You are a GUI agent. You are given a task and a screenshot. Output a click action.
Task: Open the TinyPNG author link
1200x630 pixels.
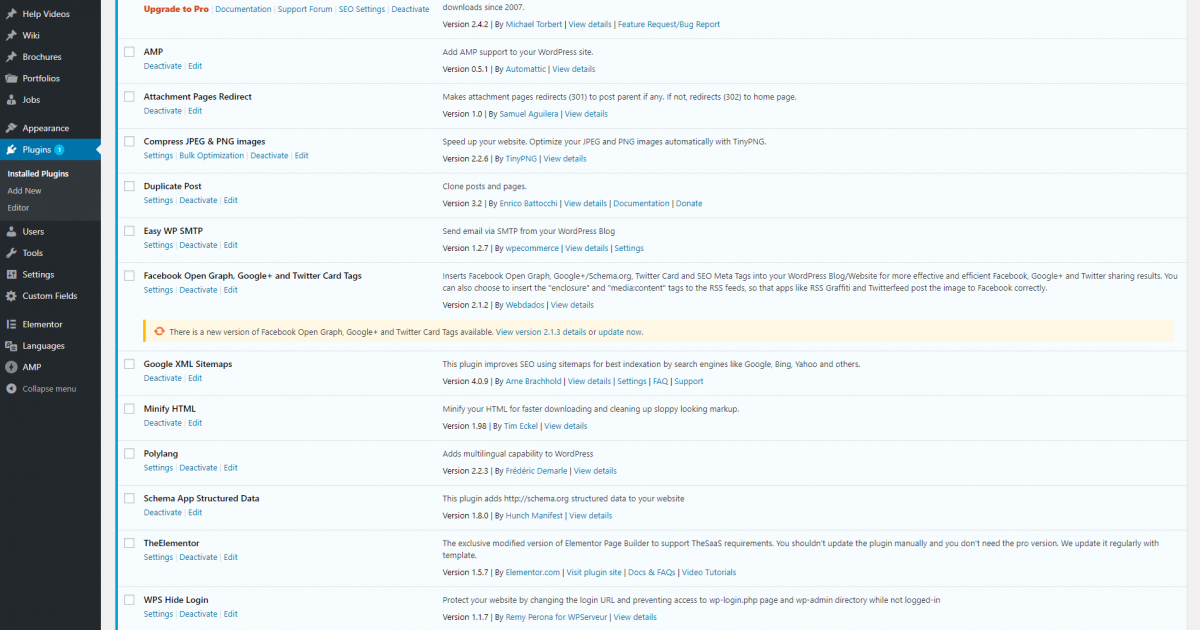pos(521,159)
